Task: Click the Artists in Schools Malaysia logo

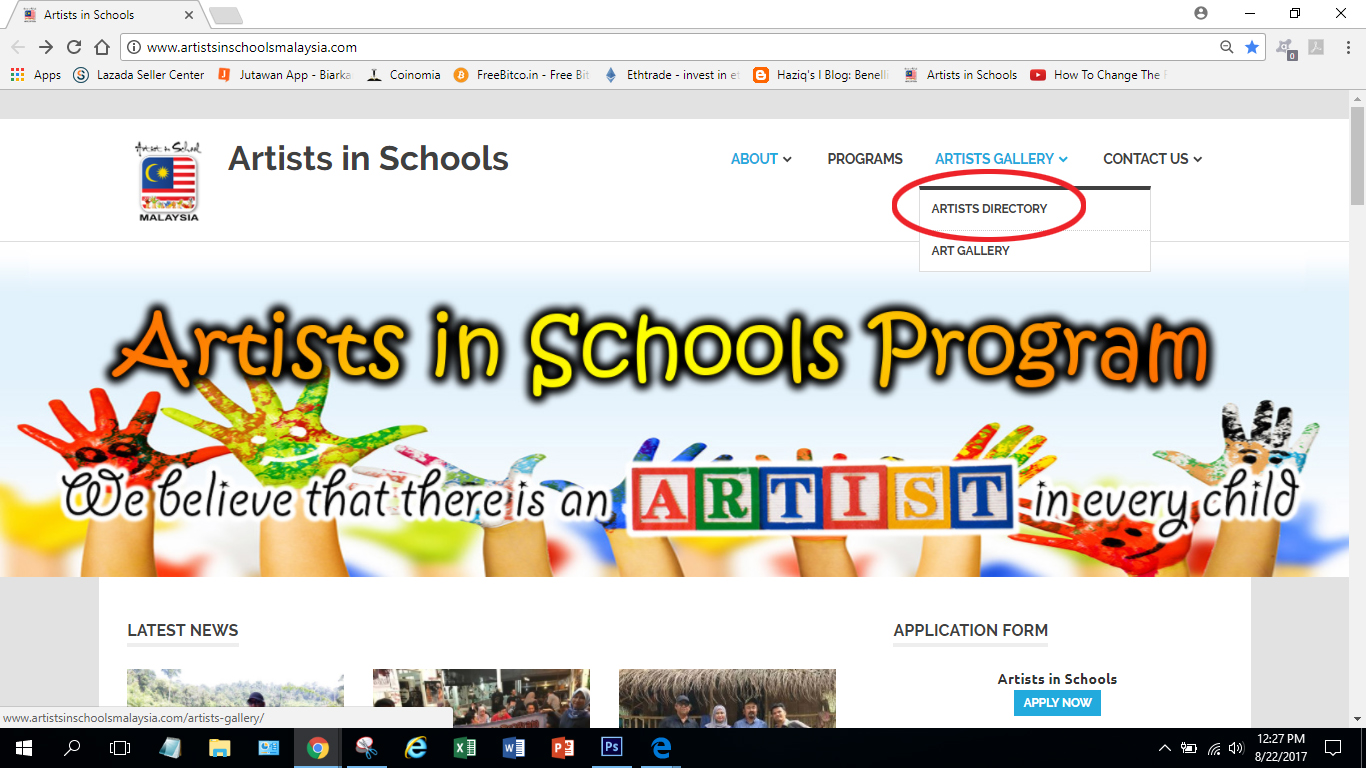Action: (168, 181)
